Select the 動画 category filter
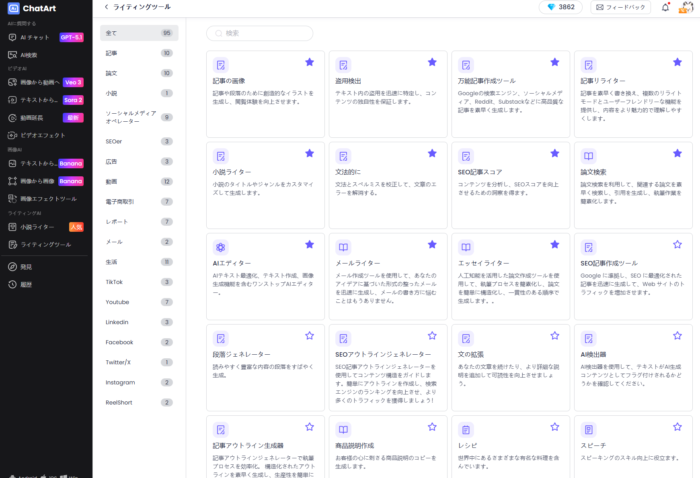 [139, 182]
